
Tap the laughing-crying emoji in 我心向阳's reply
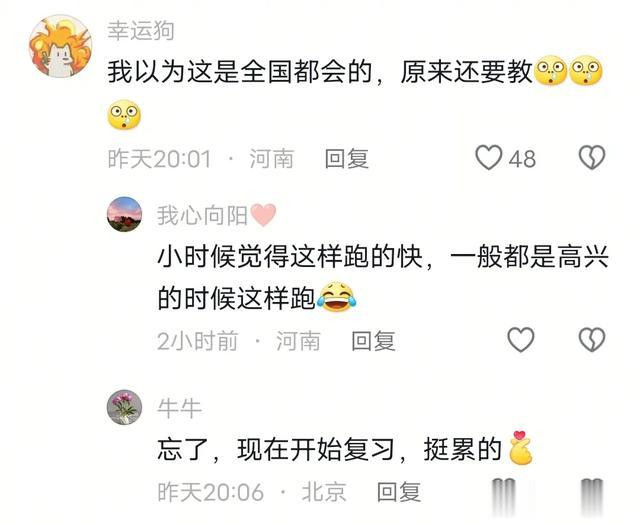337,297
